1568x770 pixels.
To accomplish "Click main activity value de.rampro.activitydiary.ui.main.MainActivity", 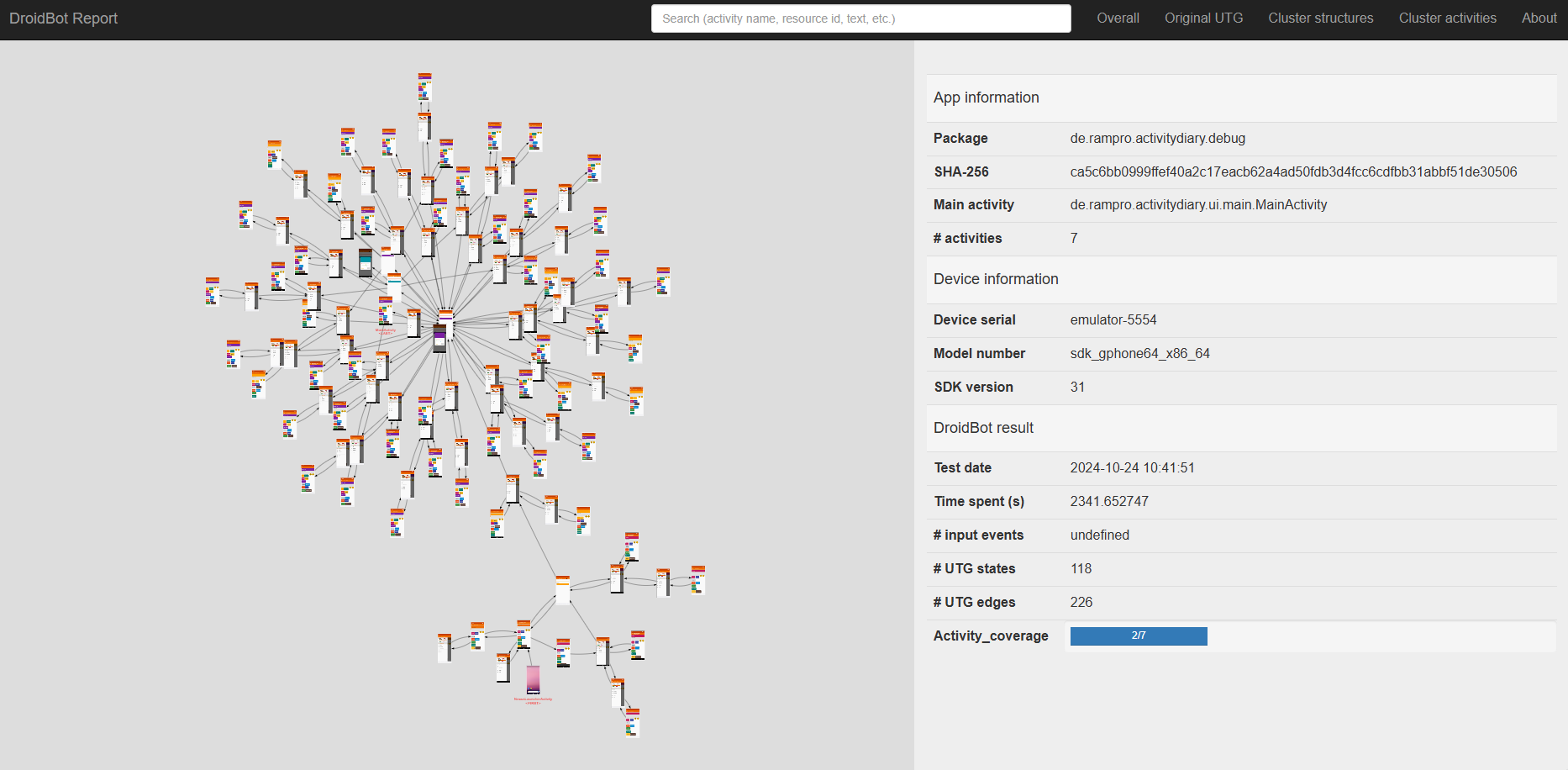I will tap(1198, 205).
